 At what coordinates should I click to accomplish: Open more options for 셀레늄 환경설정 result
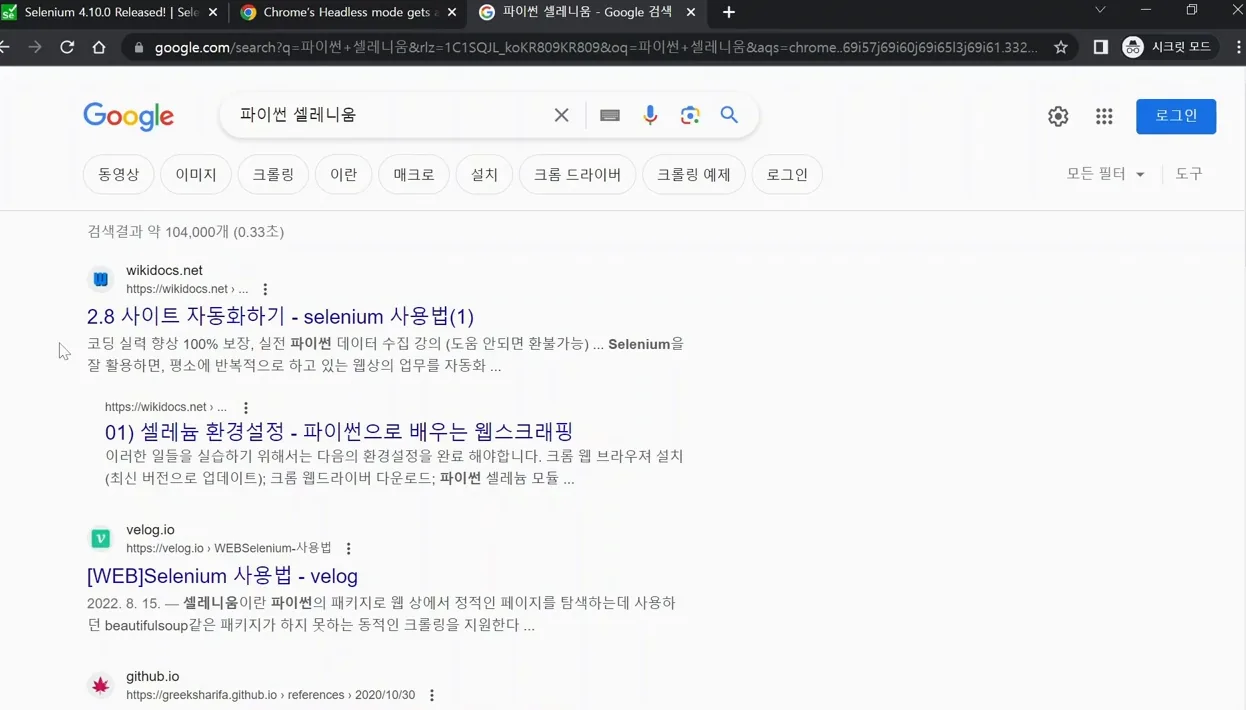click(x=246, y=407)
